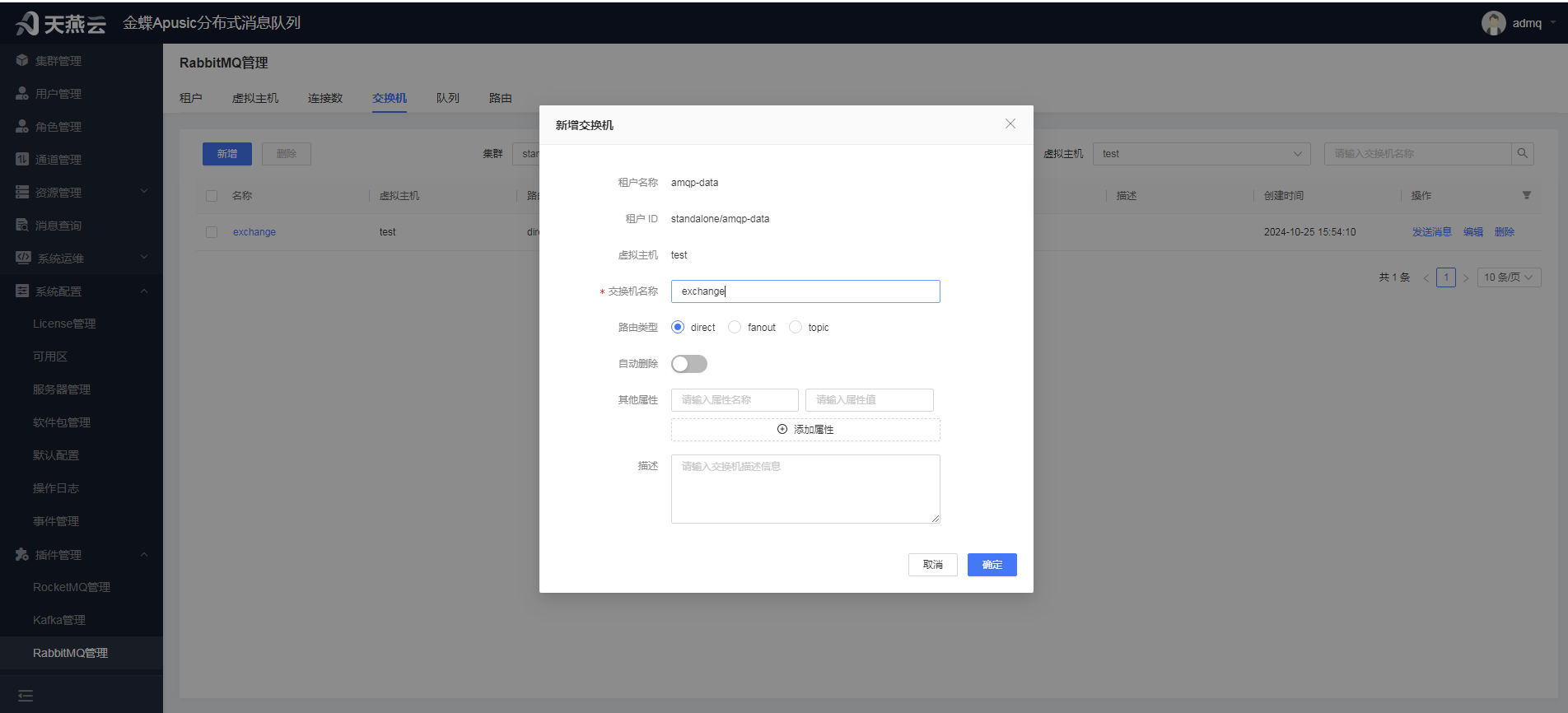Open 可用区 in sidebar
This screenshot has height=713, width=1568.
(50, 356)
